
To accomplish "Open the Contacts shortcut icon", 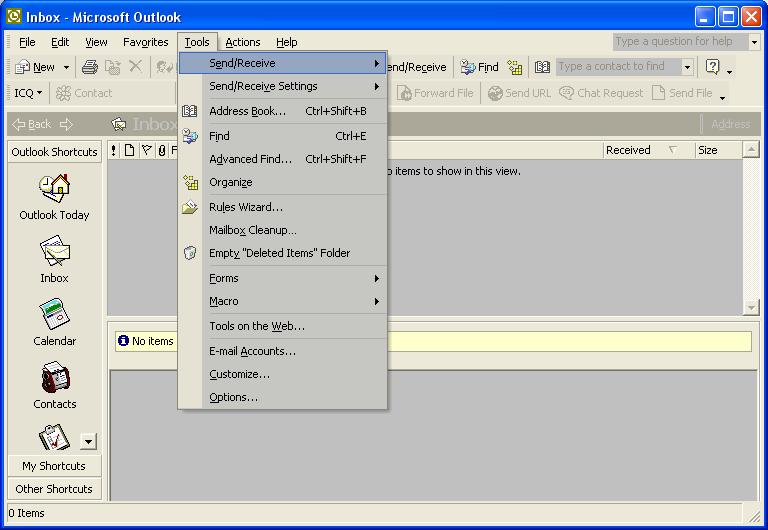I will click(54, 377).
